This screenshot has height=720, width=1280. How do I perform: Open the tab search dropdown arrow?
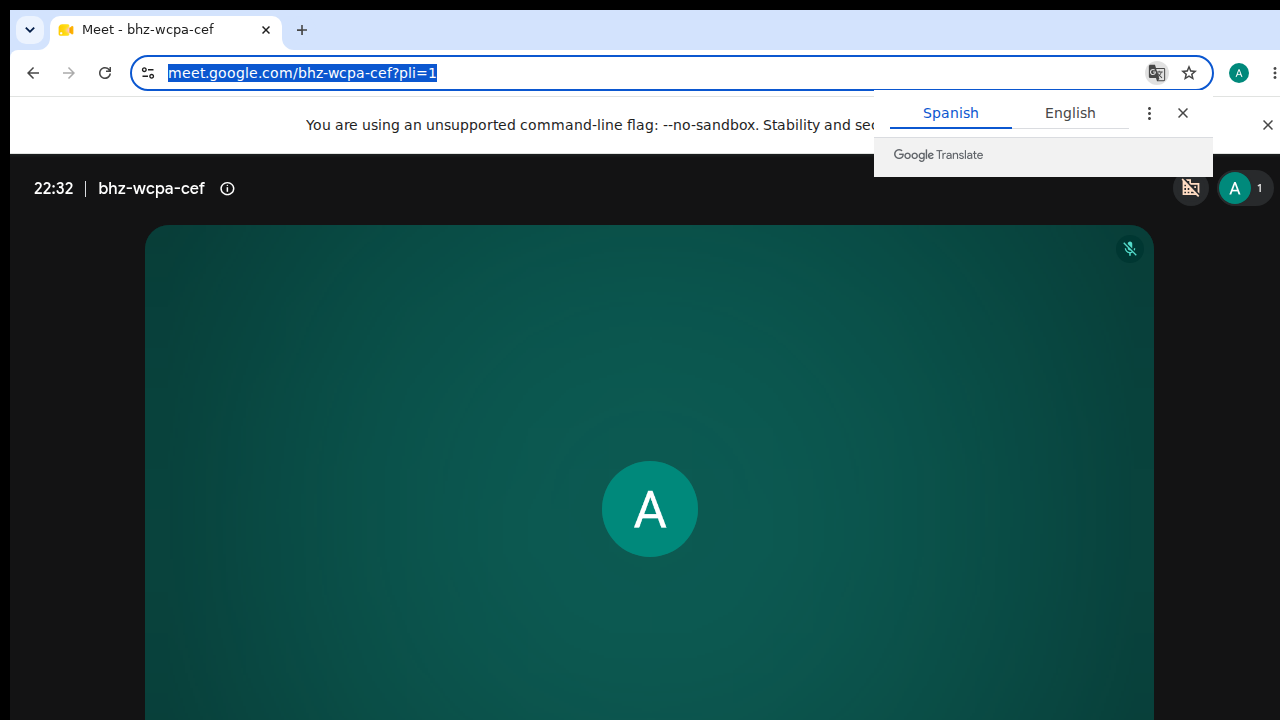(30, 30)
